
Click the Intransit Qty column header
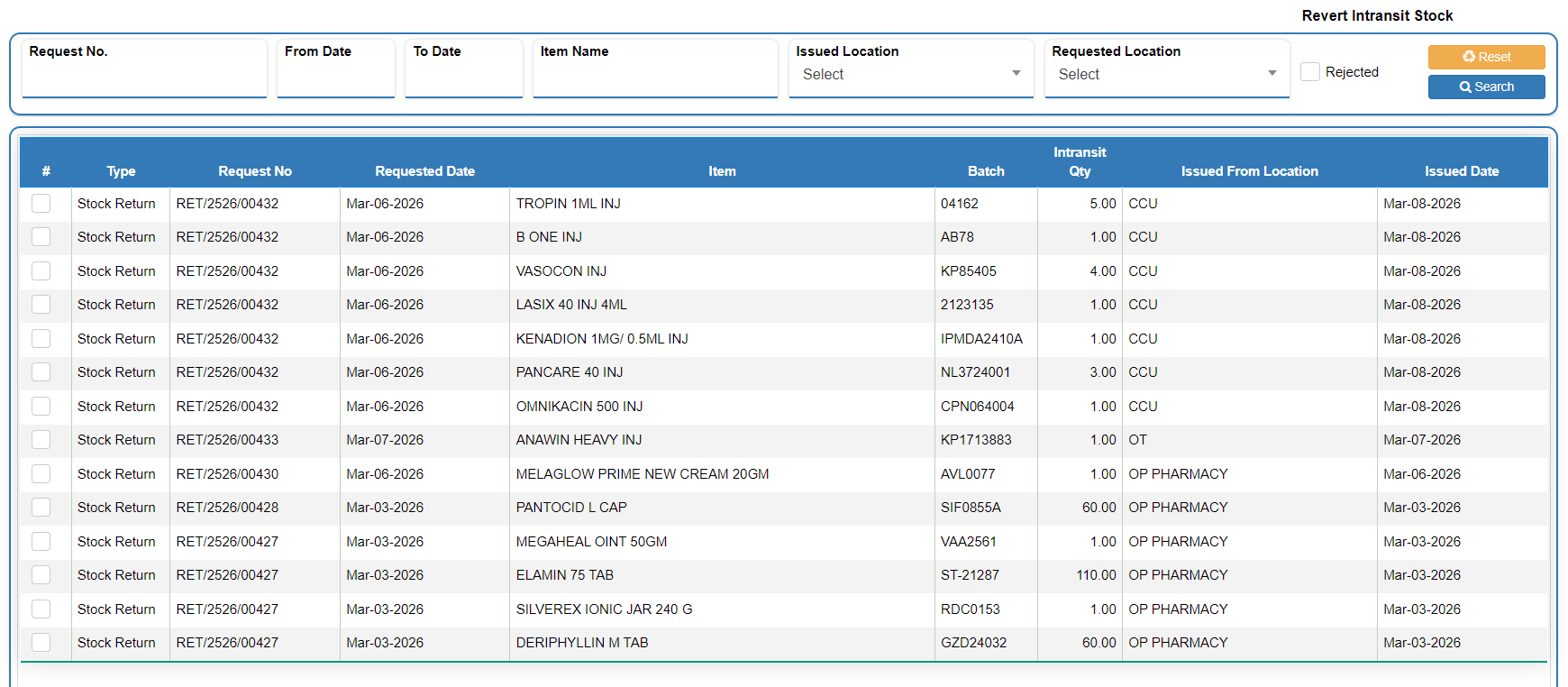click(1080, 162)
